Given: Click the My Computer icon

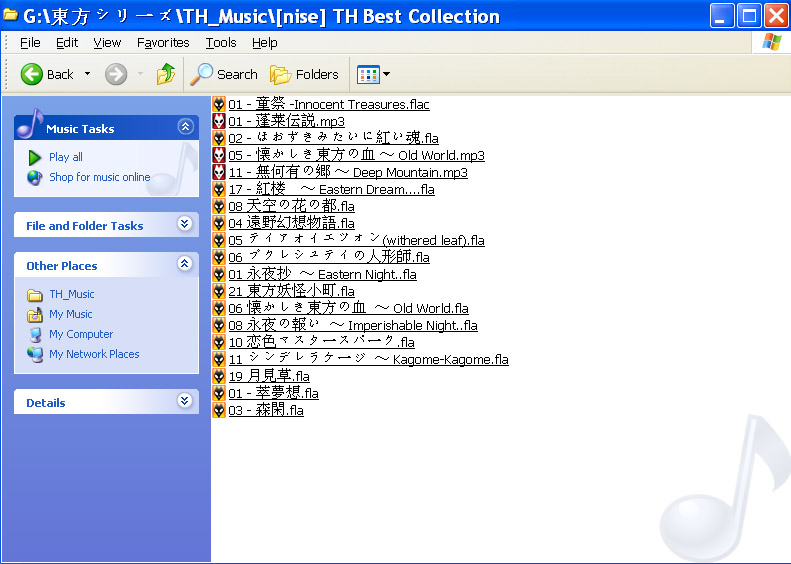Looking at the screenshot, I should click(x=35, y=334).
